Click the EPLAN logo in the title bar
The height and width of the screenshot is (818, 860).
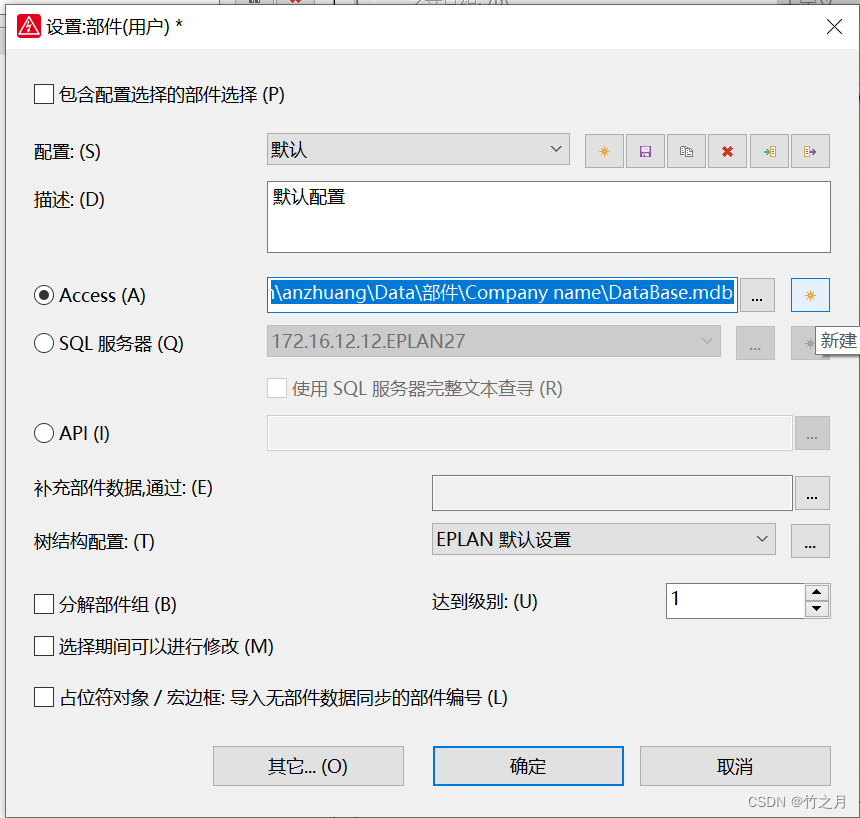coord(29,26)
